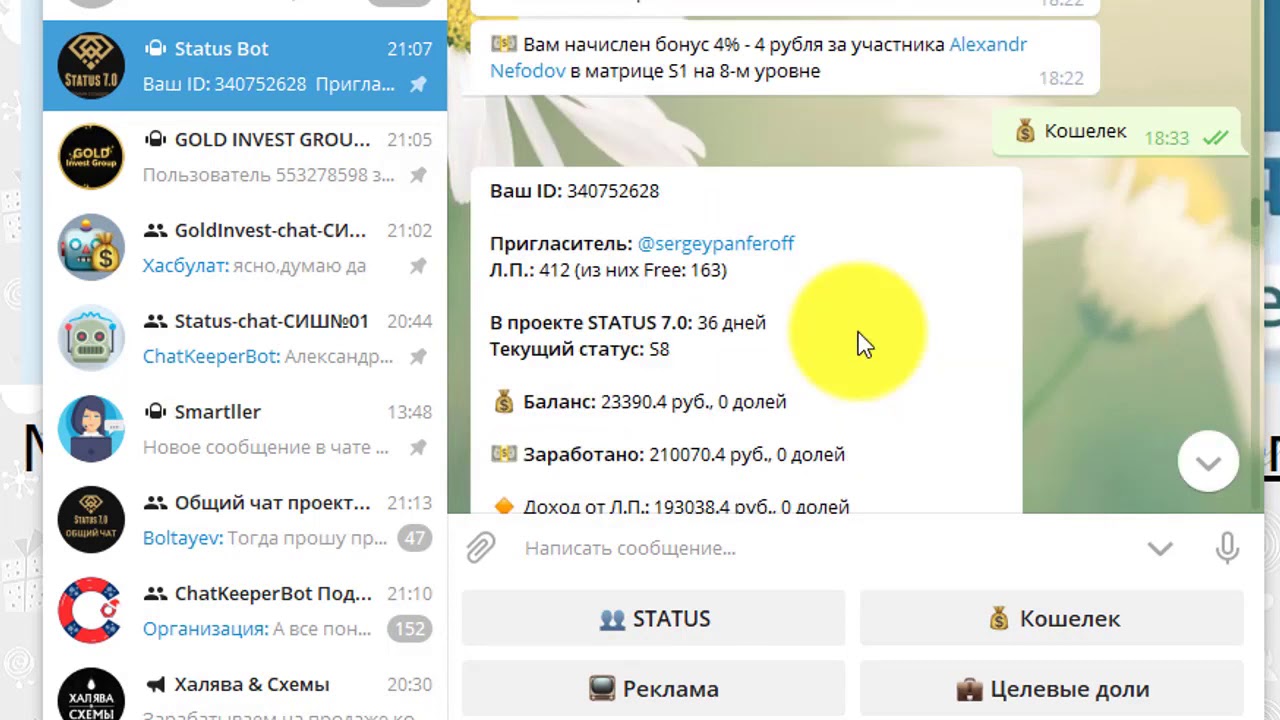Viewport: 1280px width, 720px height.
Task: Click the banknote icon next to Заработано
Action: [504, 454]
